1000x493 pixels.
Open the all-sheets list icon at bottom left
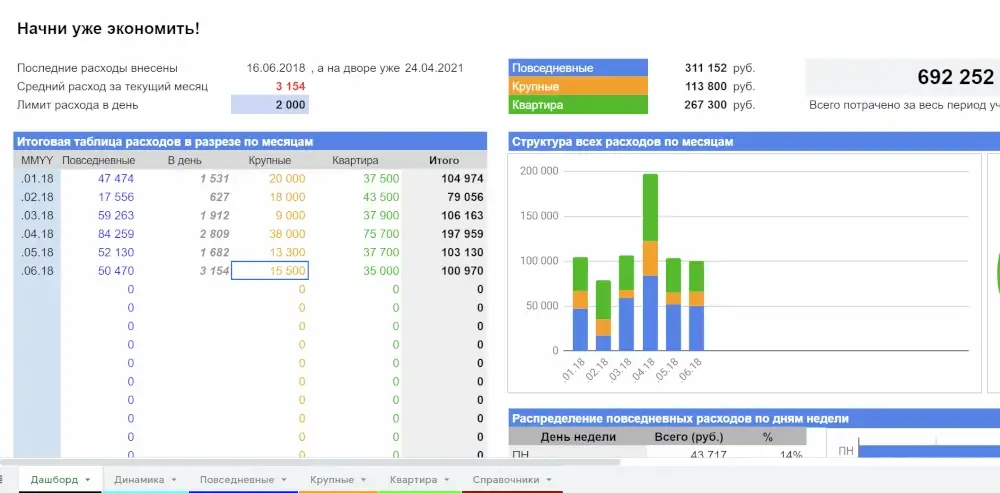(x=2, y=480)
